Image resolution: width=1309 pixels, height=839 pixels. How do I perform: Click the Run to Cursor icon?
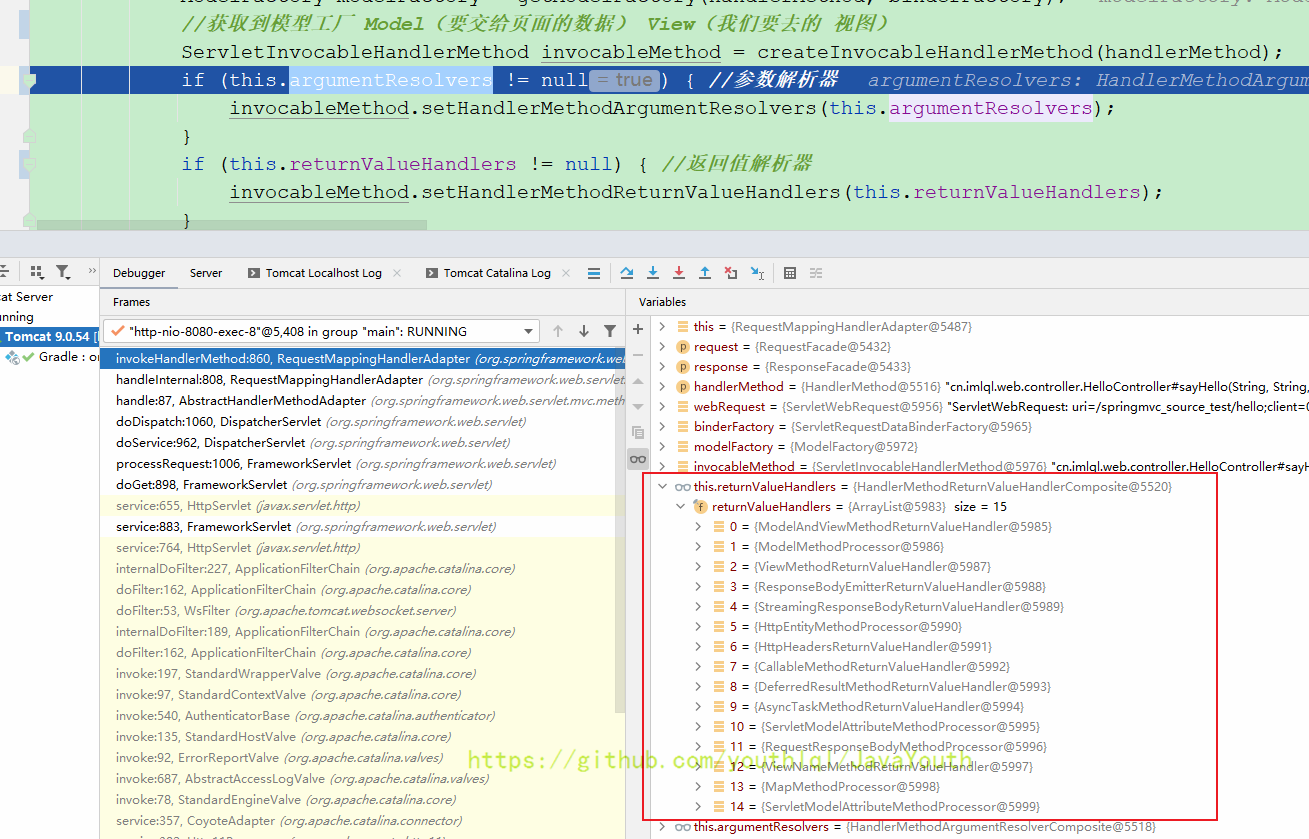tap(757, 273)
